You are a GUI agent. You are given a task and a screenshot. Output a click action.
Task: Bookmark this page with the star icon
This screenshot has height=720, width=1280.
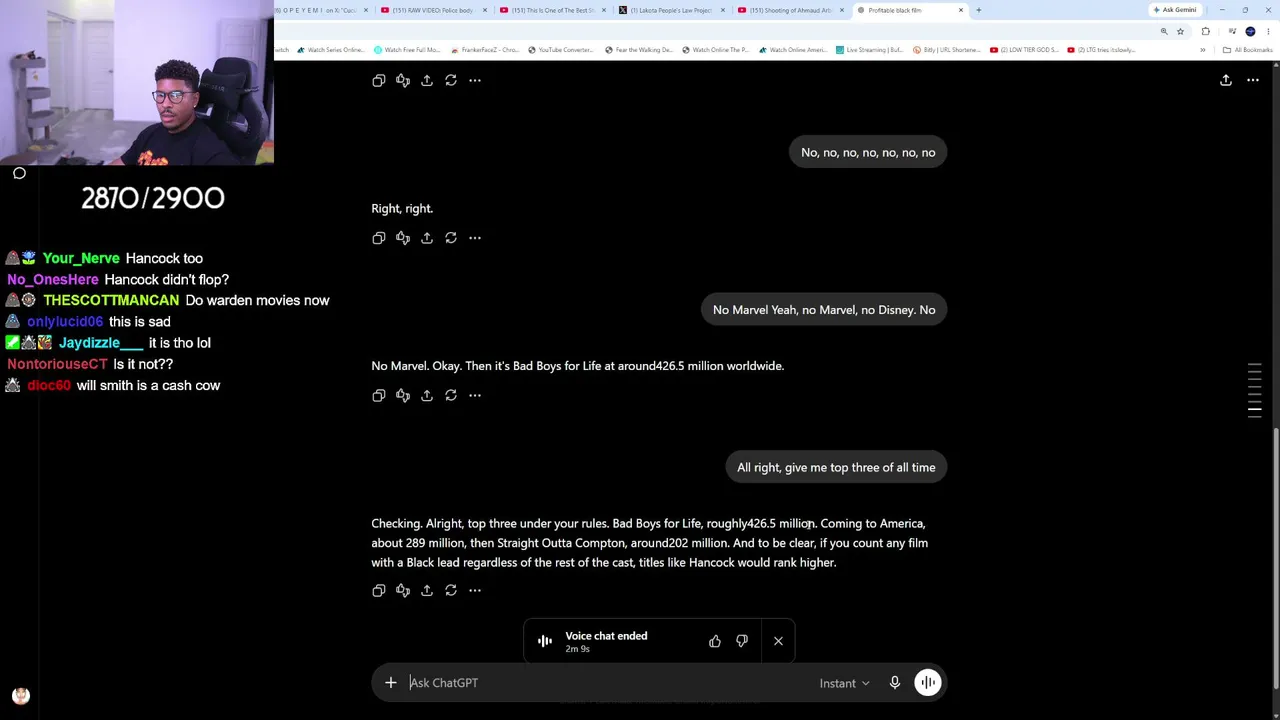coord(1180,32)
